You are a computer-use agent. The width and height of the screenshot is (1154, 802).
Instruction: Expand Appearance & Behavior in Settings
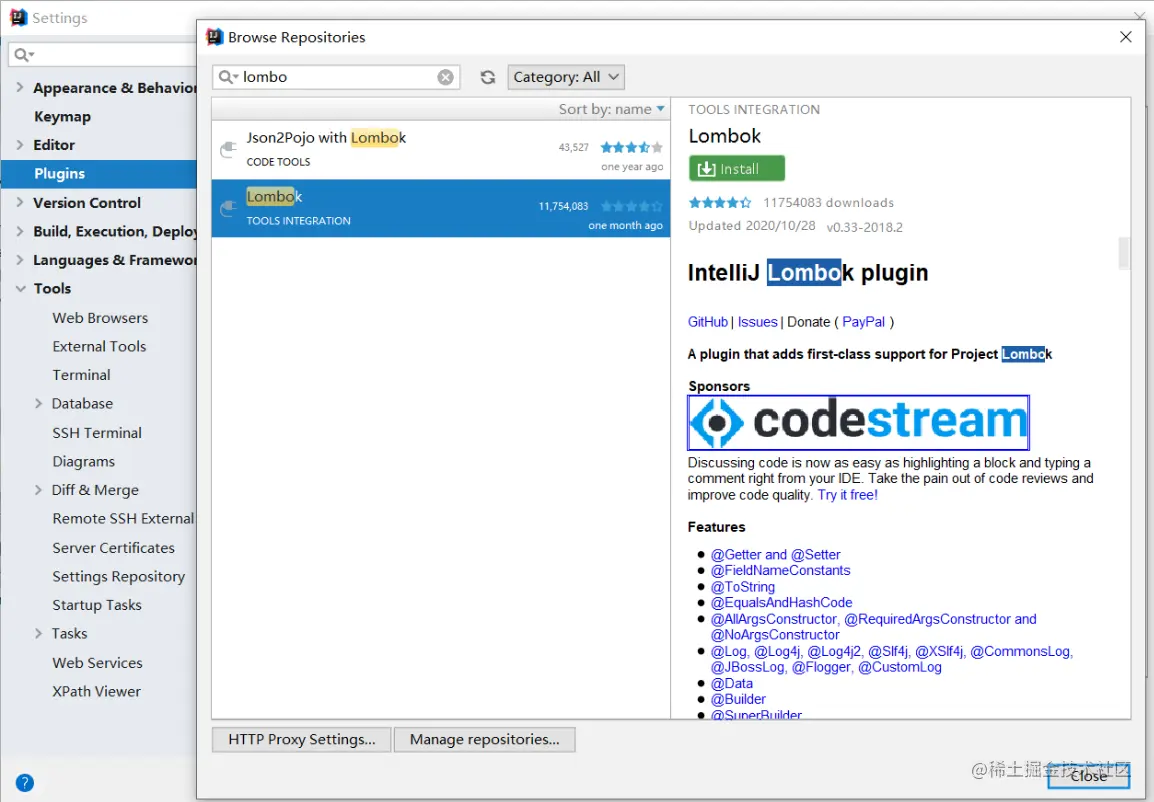20,87
